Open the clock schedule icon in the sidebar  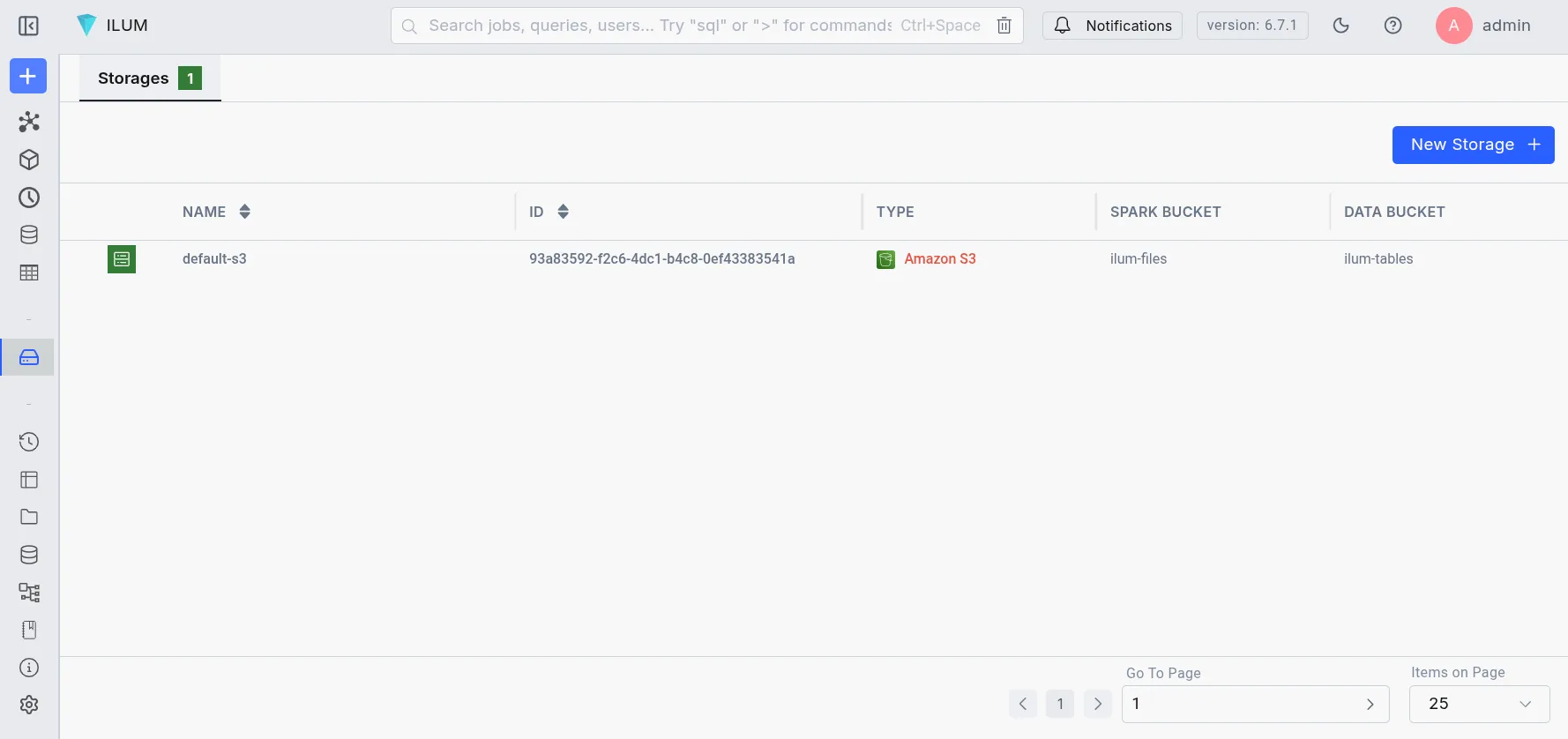tap(29, 198)
